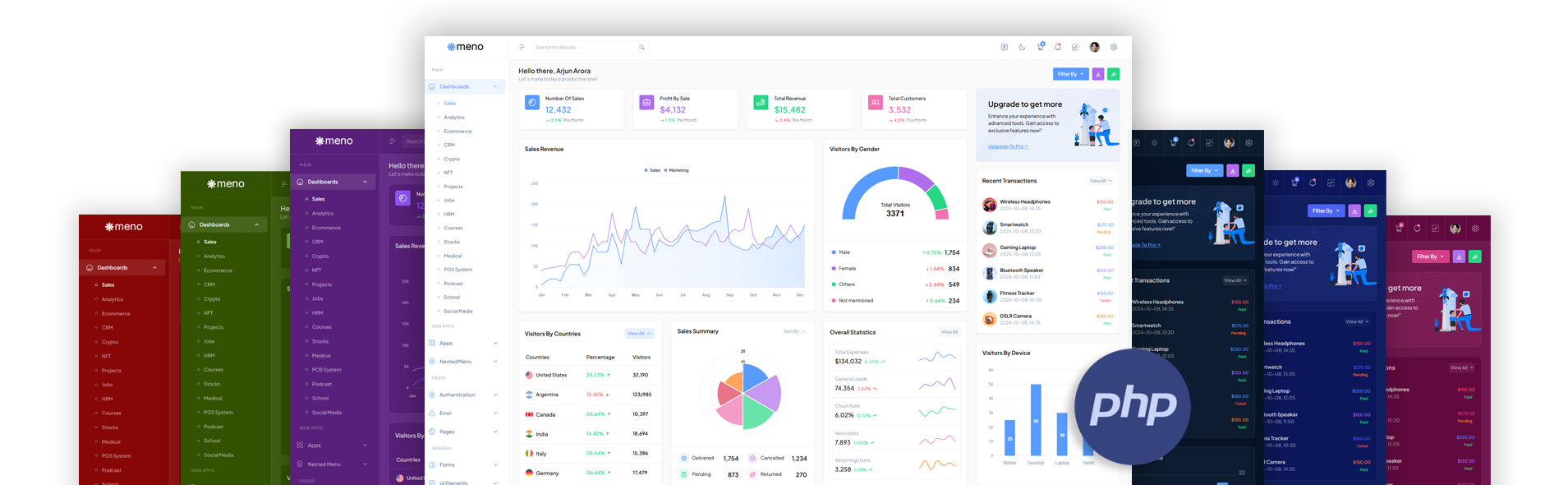Open the settings gear in the white window header
This screenshot has width=1568, height=485.
pos(1114,48)
